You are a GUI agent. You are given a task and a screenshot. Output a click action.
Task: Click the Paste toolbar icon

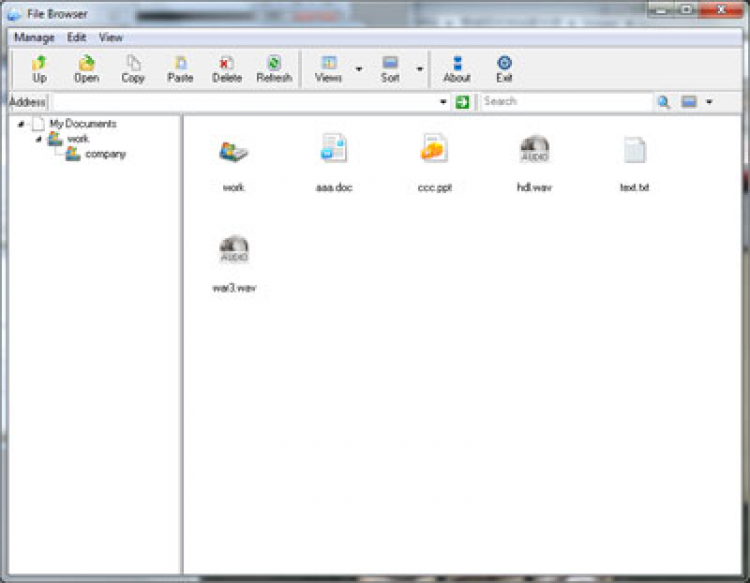[180, 63]
